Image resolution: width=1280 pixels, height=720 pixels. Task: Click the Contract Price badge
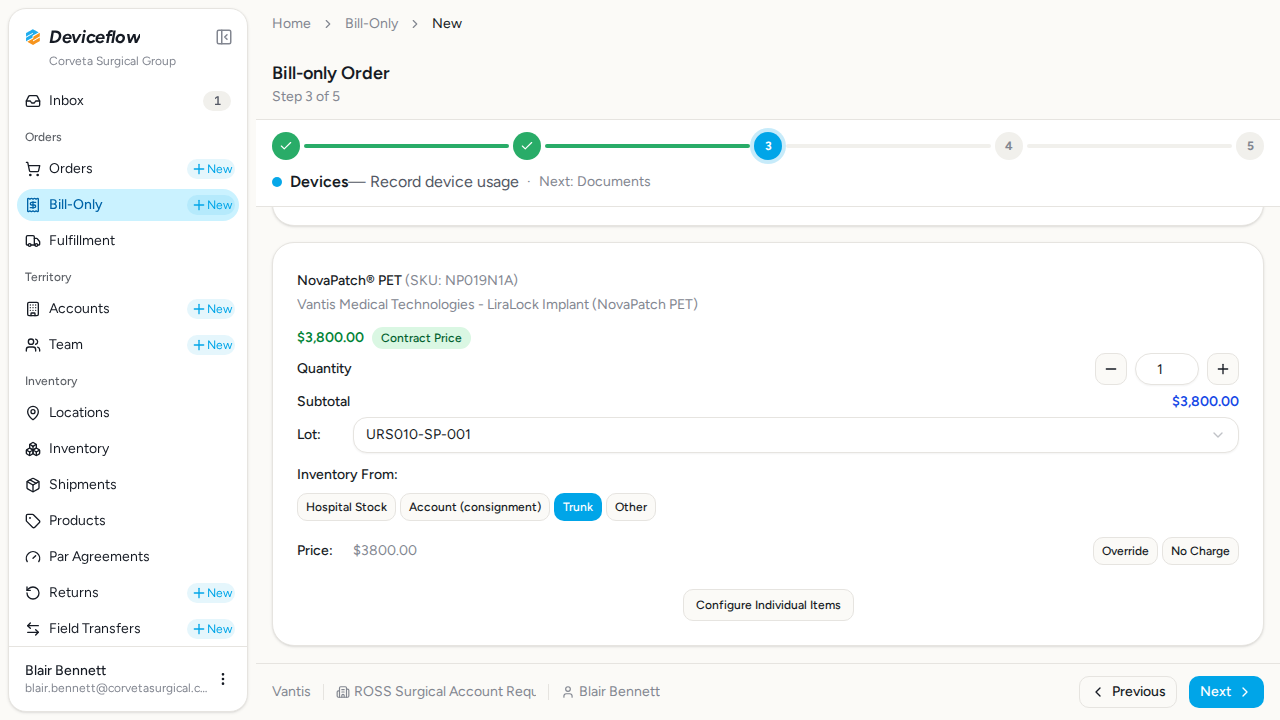click(421, 338)
